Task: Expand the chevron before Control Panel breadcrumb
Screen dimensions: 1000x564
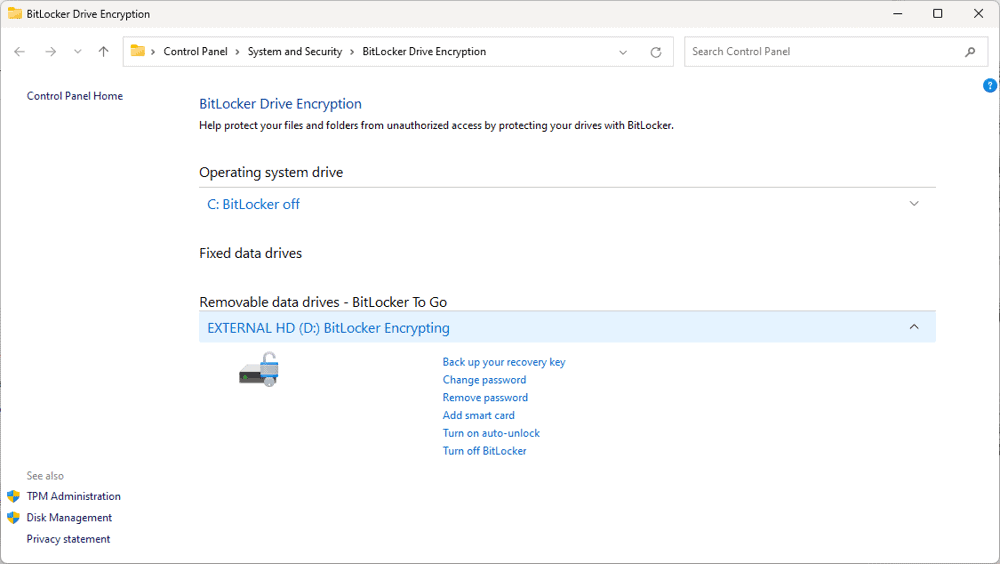Action: (x=153, y=52)
